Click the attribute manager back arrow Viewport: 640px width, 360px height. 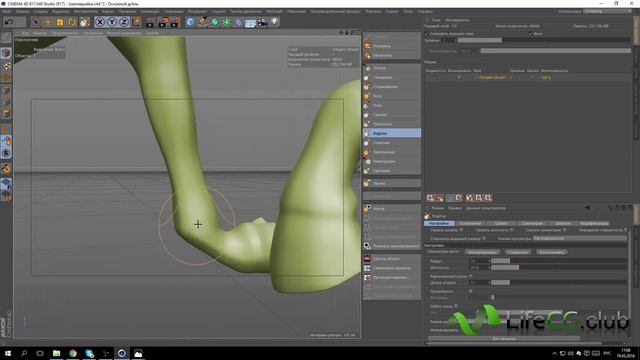[x=587, y=208]
